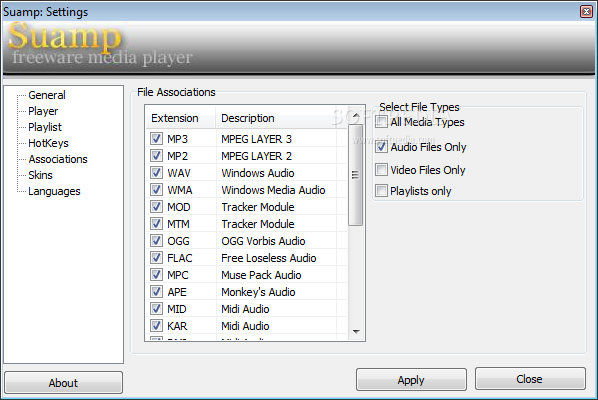Enable the Playlists only checkbox

[x=381, y=190]
